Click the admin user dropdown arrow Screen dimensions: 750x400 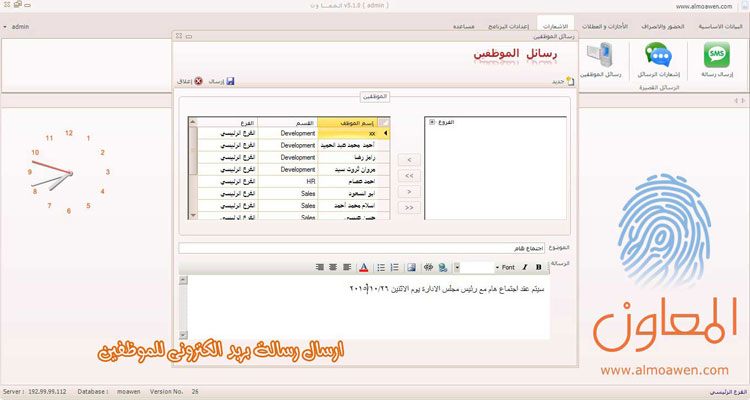pyautogui.click(x=5, y=27)
